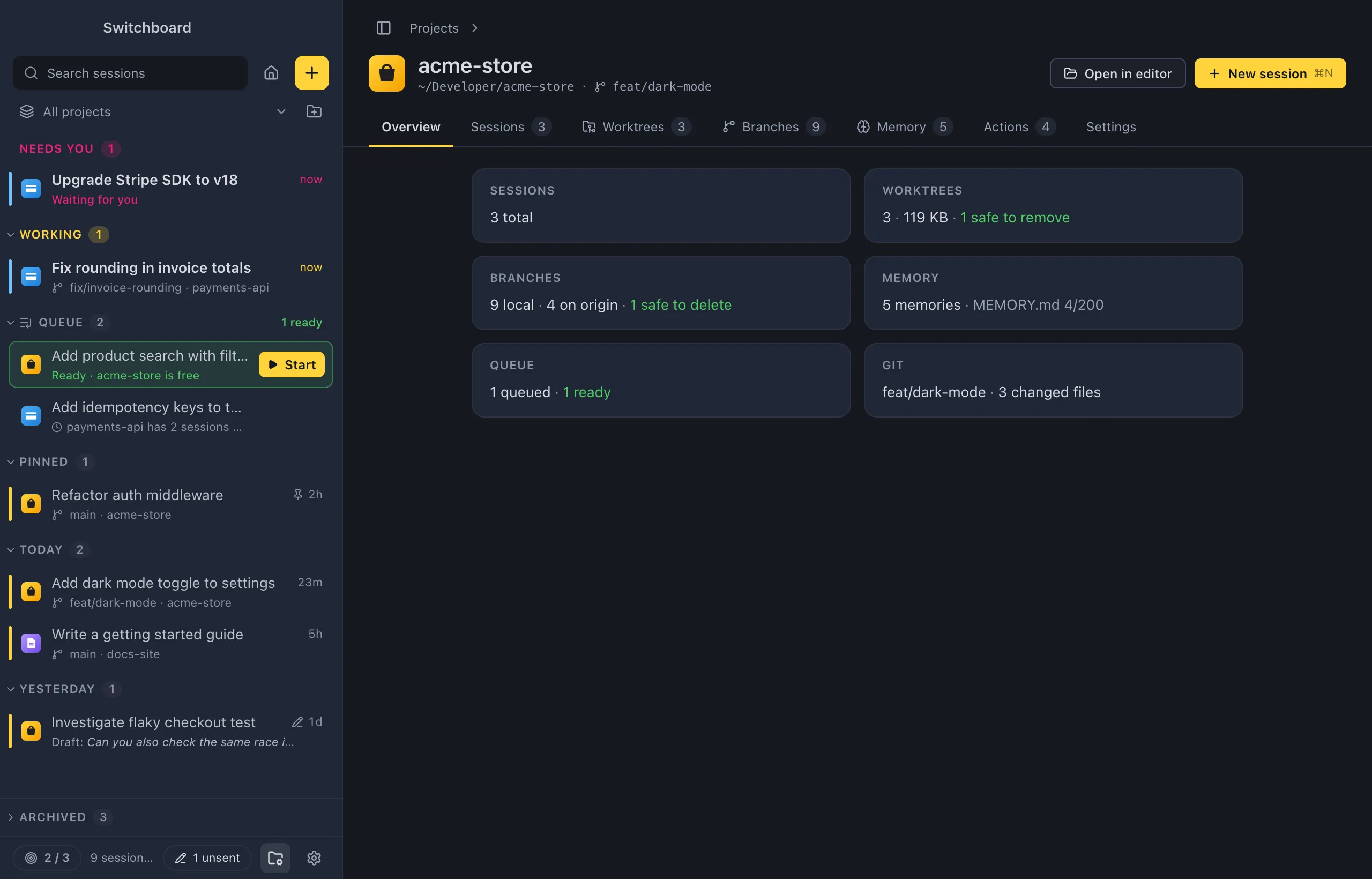The height and width of the screenshot is (879, 1372).
Task: Open the Branches tab
Action: 773,126
